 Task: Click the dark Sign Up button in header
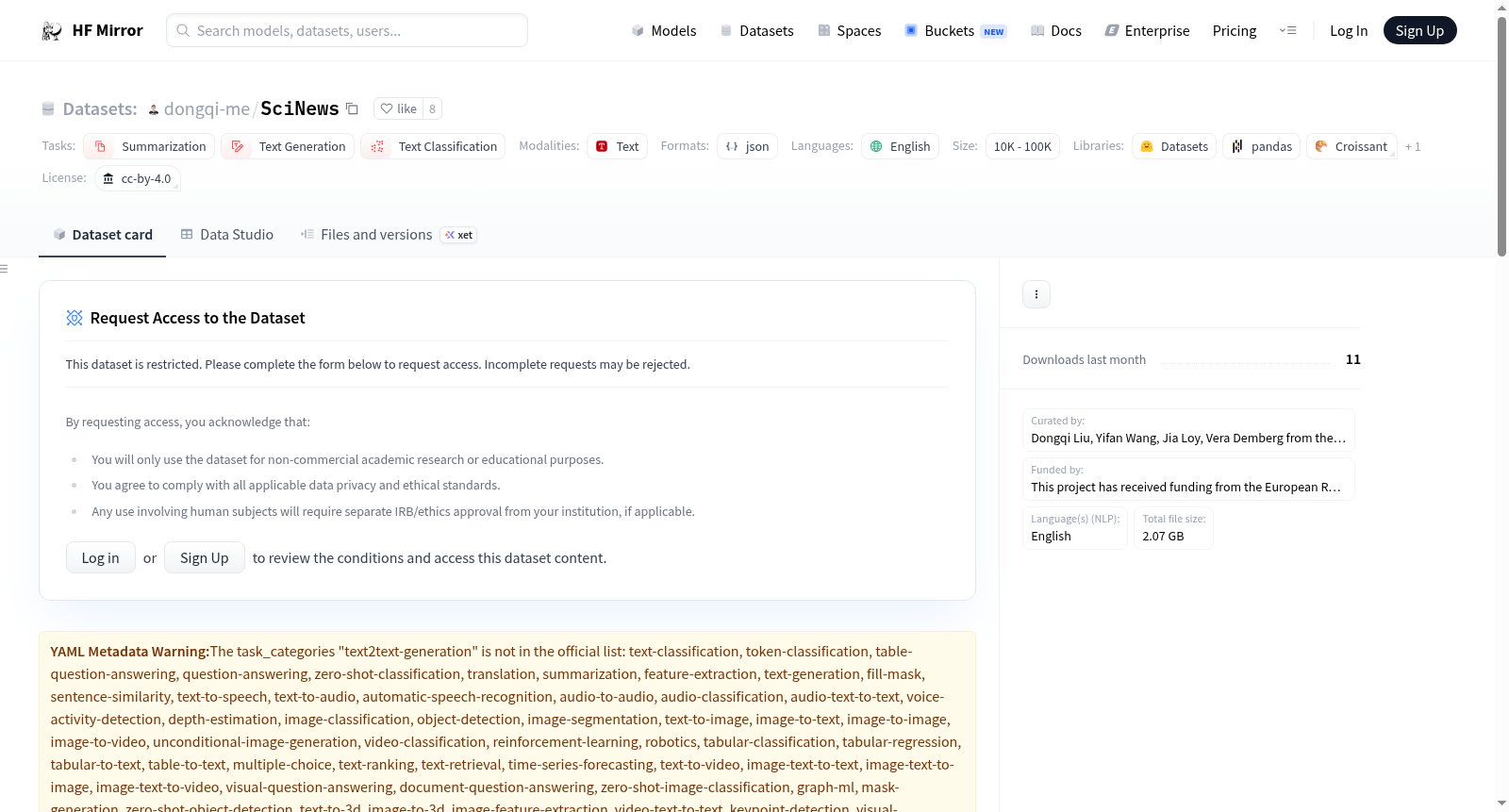[1419, 30]
